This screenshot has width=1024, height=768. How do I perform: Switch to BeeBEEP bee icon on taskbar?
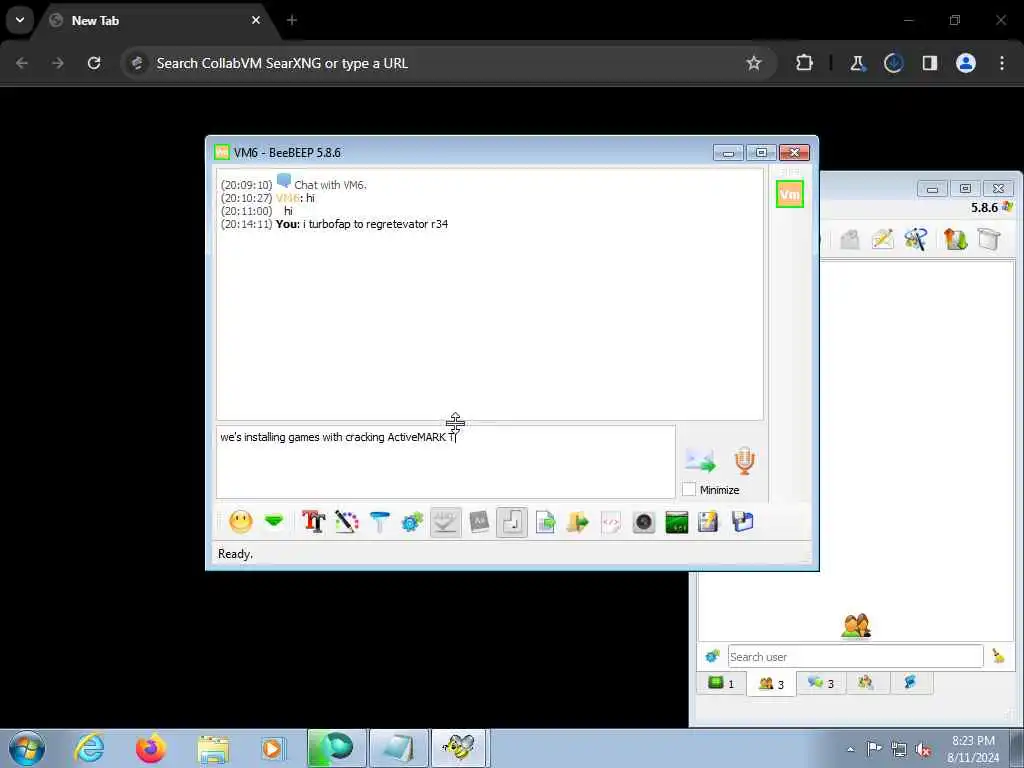(x=458, y=748)
